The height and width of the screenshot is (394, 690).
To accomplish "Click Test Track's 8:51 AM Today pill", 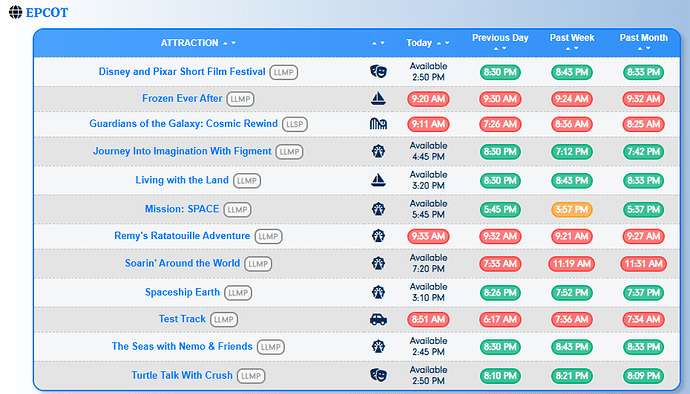I will tap(428, 320).
